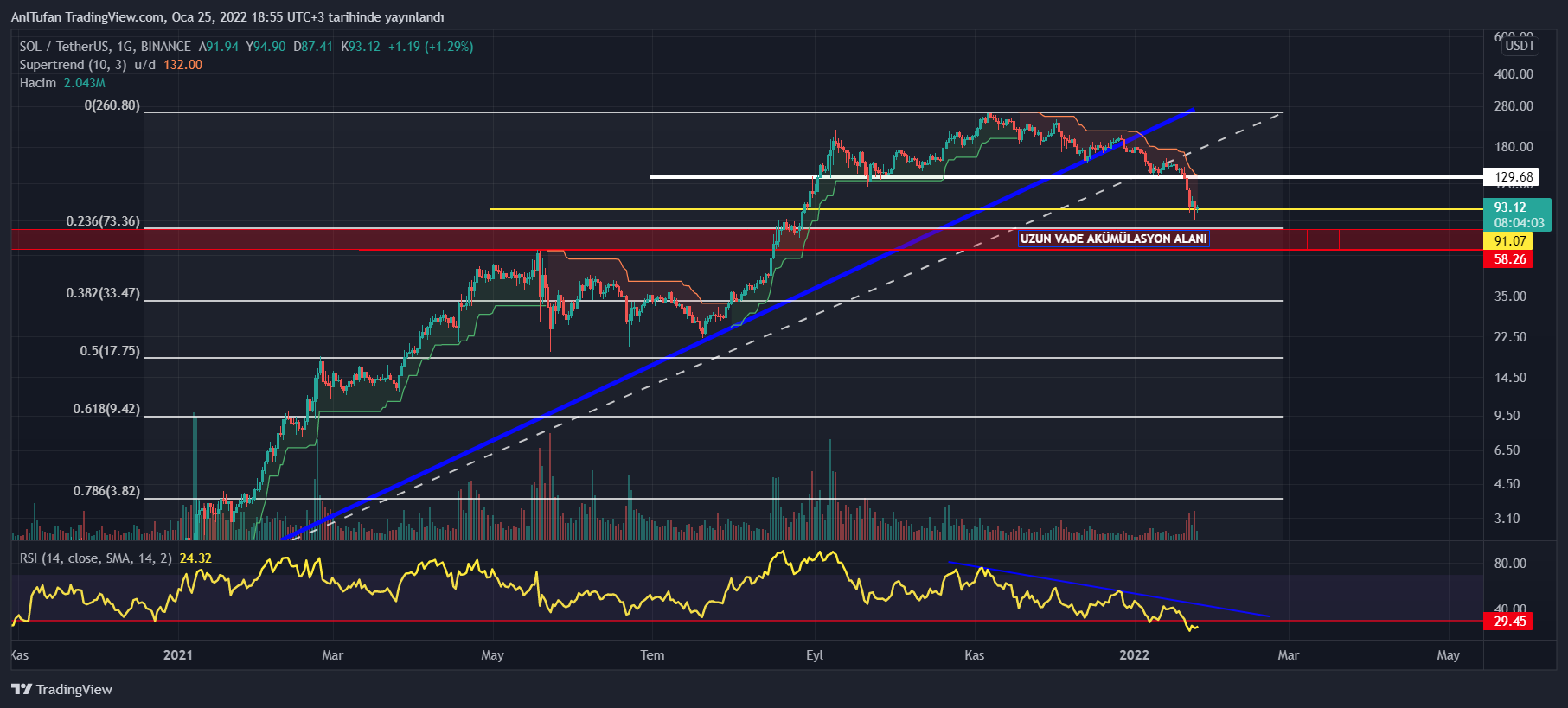Image resolution: width=1568 pixels, height=708 pixels.
Task: Click the bar countdown "08:04:03"
Action: click(1519, 223)
